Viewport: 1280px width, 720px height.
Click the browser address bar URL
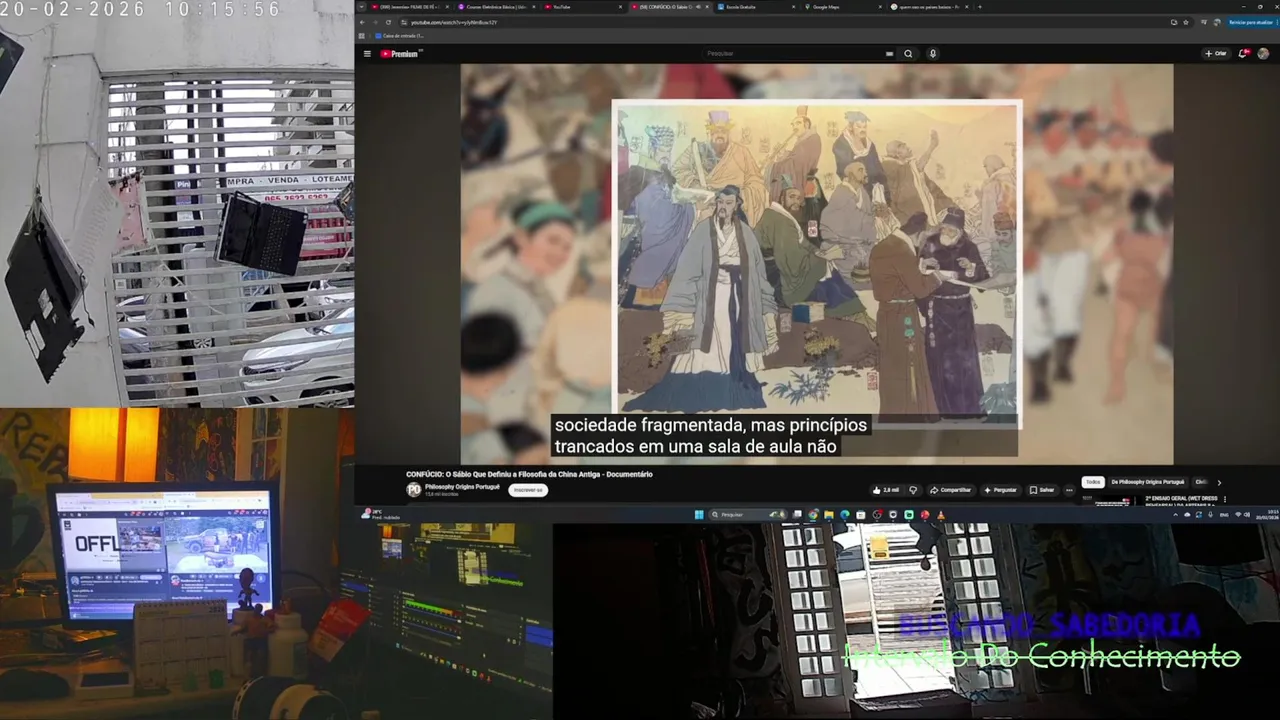pyautogui.click(x=454, y=22)
